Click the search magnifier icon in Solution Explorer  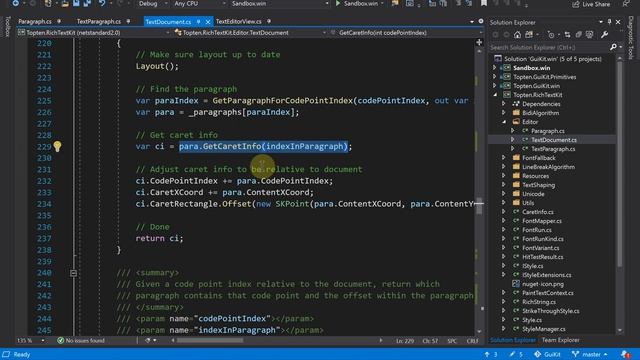coord(613,47)
